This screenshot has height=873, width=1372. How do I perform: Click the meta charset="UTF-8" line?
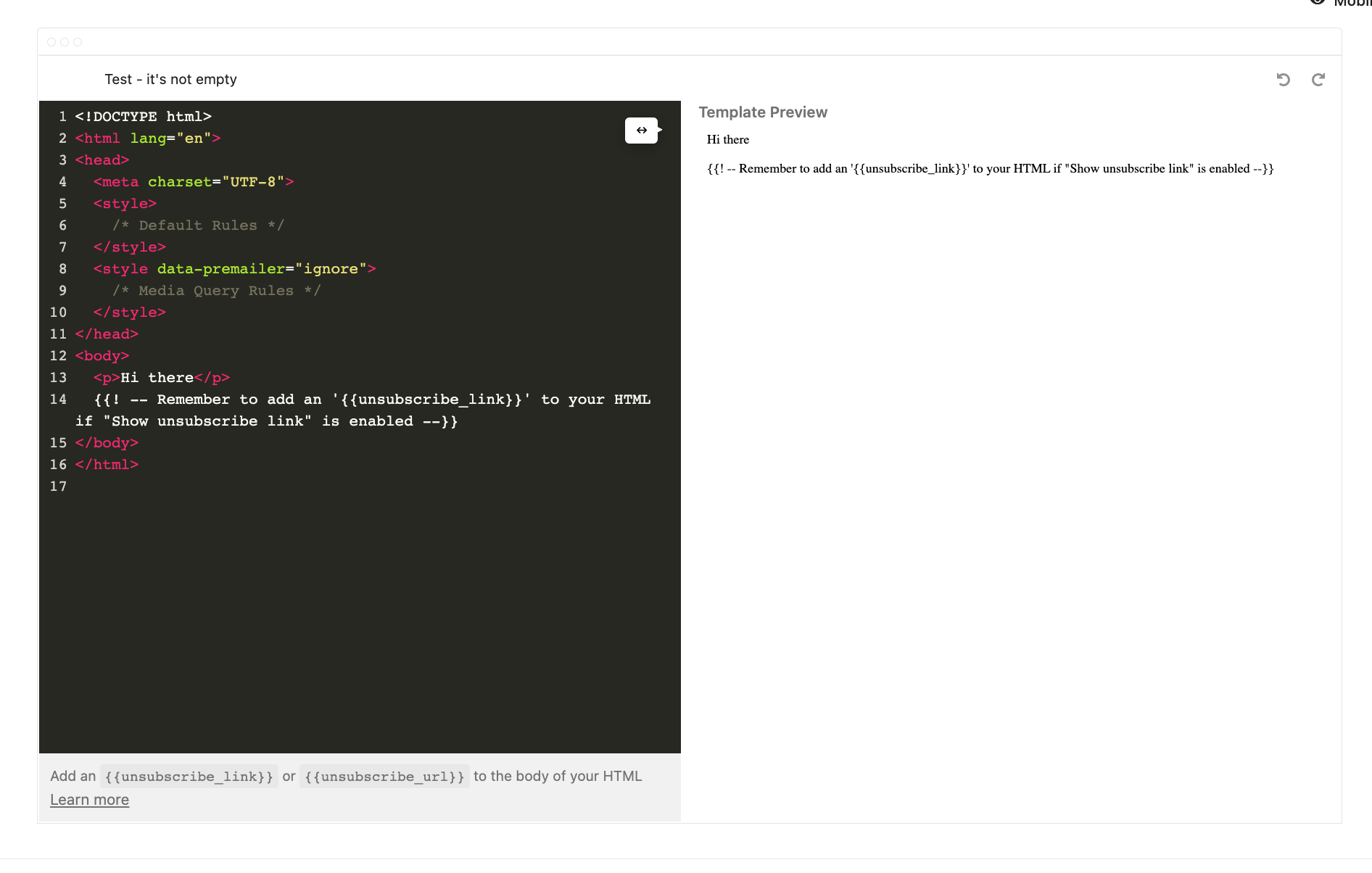point(194,182)
